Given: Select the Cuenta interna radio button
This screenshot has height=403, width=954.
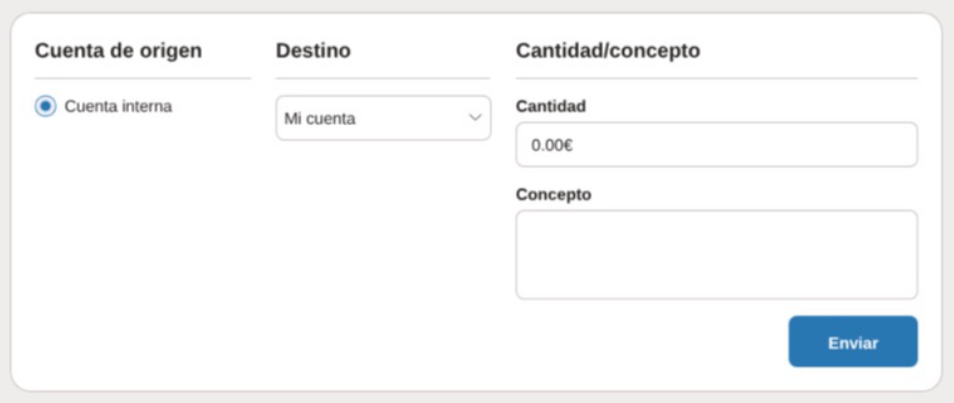Looking at the screenshot, I should tap(45, 106).
